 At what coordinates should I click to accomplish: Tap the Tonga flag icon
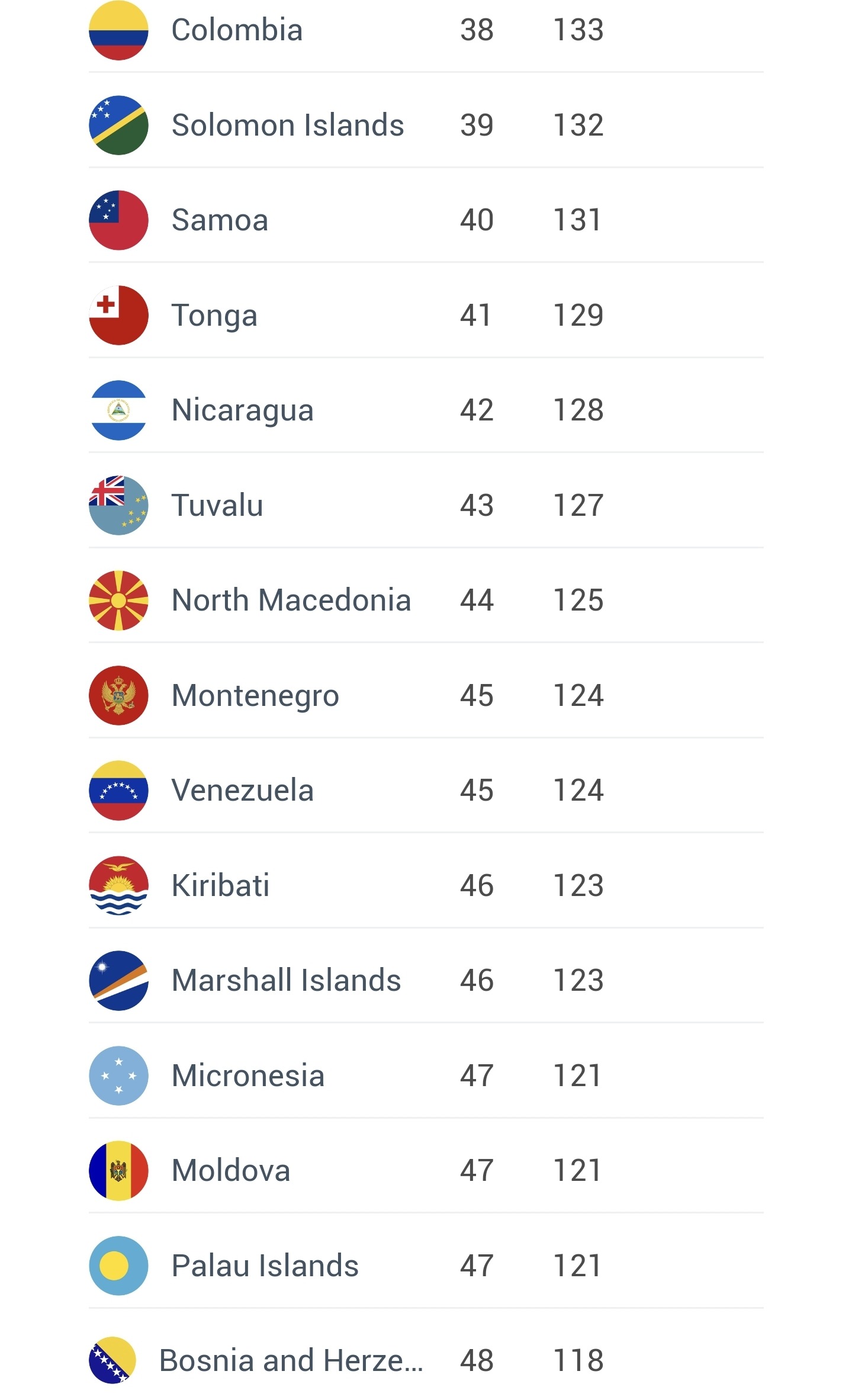click(x=118, y=315)
